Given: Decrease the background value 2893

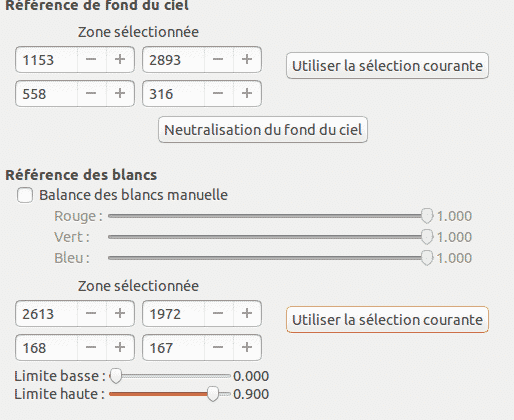Looking at the screenshot, I should 218,60.
